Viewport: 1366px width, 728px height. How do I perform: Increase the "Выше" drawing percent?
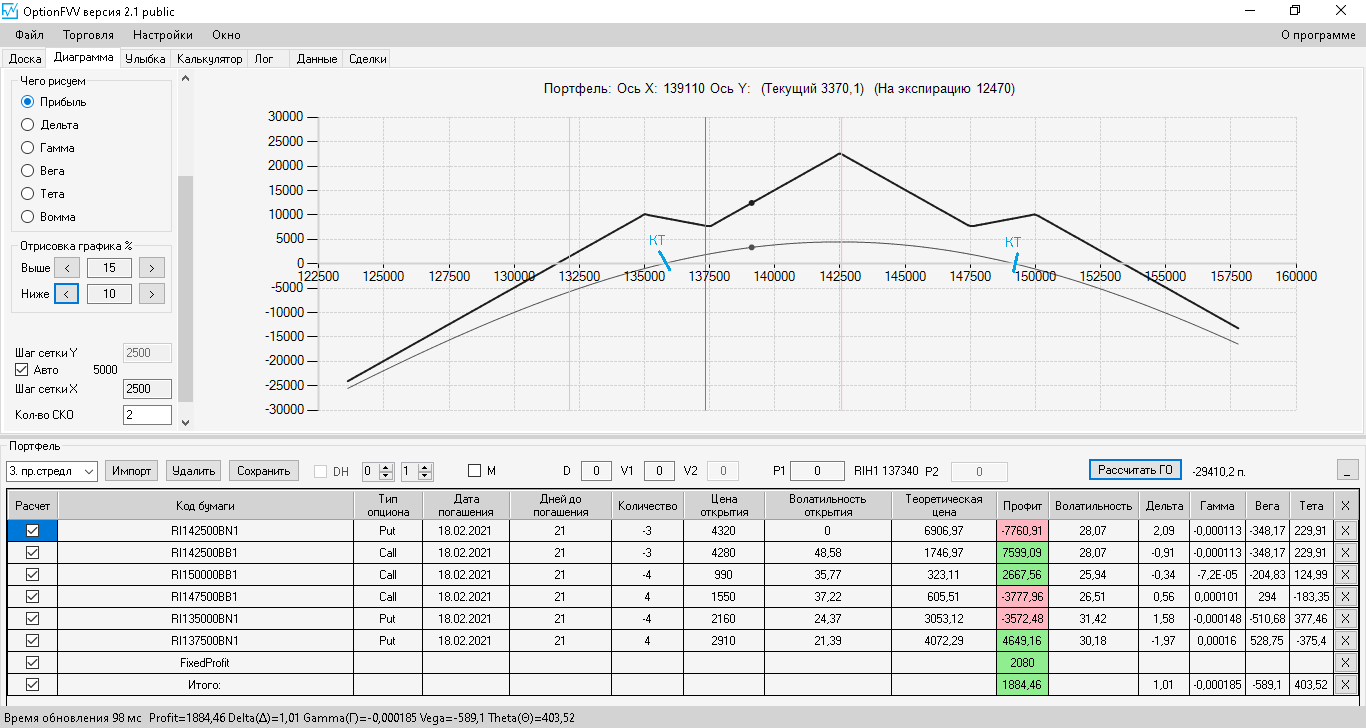coord(151,267)
